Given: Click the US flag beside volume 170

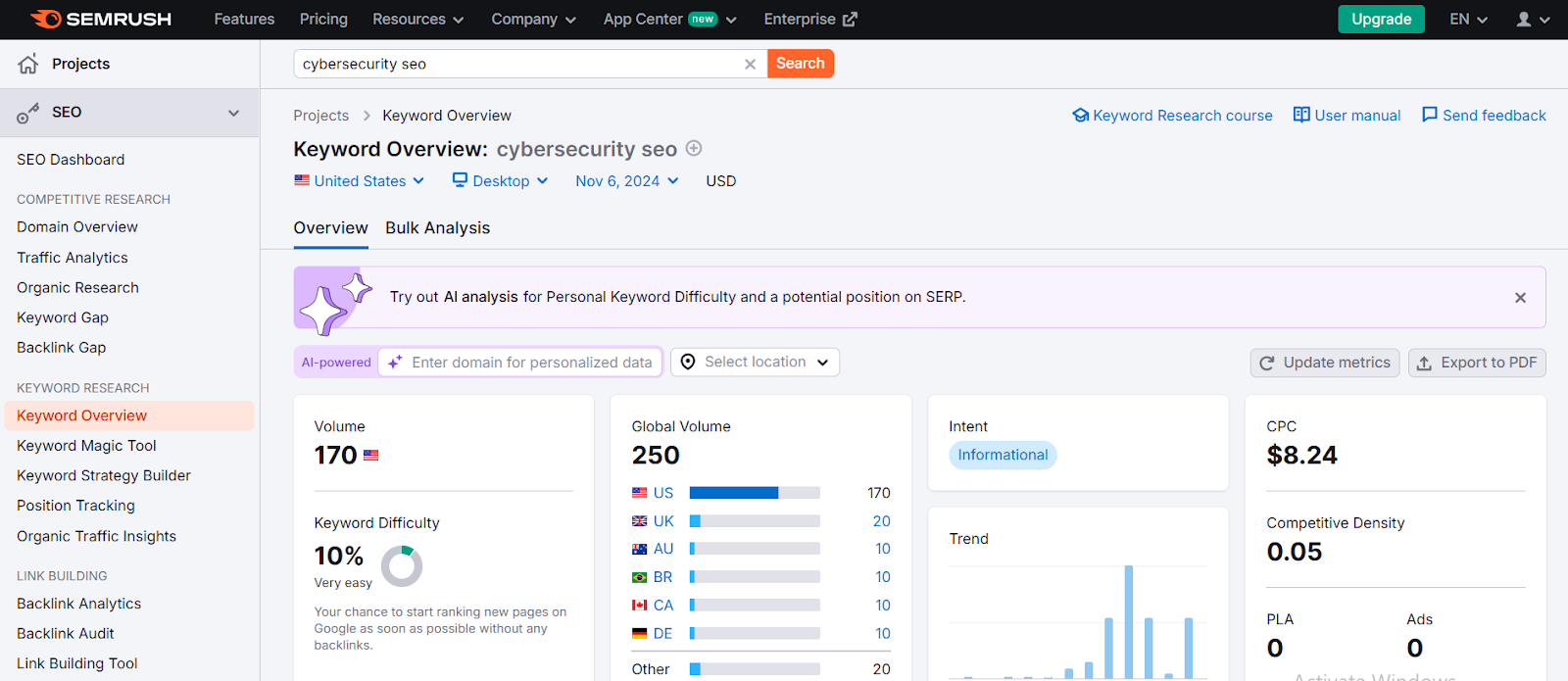Looking at the screenshot, I should coord(370,456).
